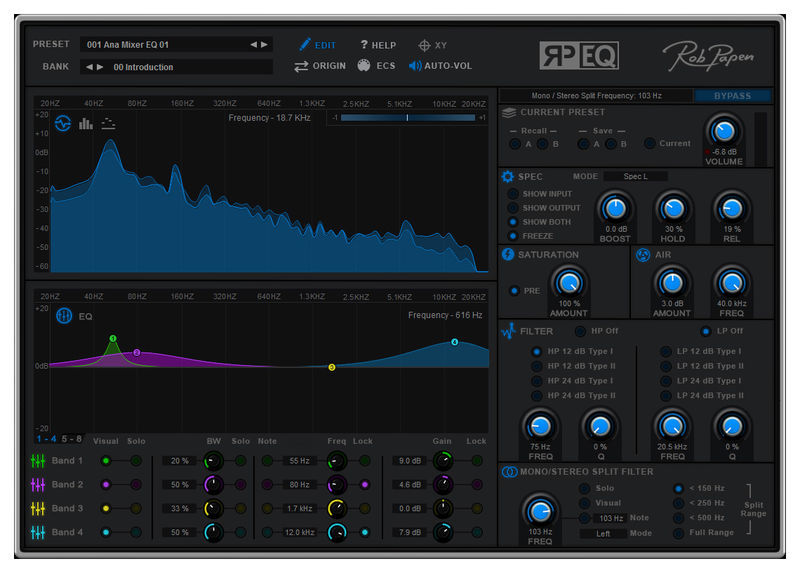
Task: Go to the next preset arrow
Action: coord(264,44)
